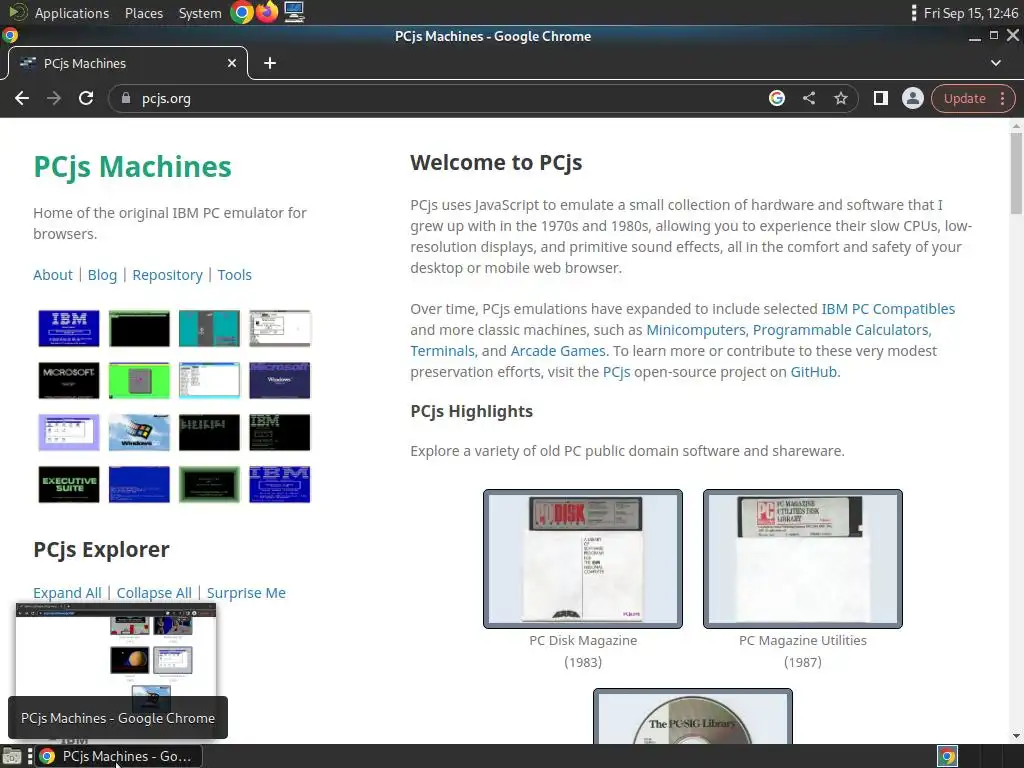Follow the IBM PC Compatibles link

888,309
